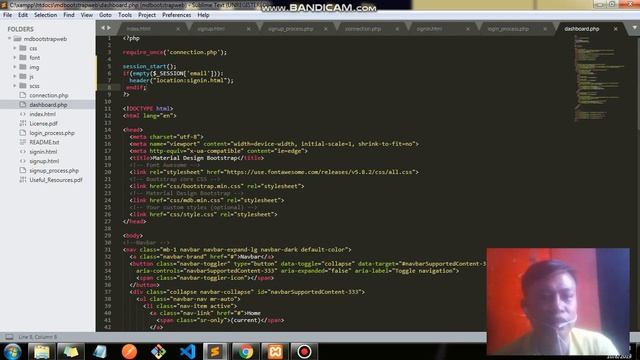Image resolution: width=640 pixels, height=360 pixels.
Task: Open Visual Studio Code from the taskbar
Action: pos(187,351)
